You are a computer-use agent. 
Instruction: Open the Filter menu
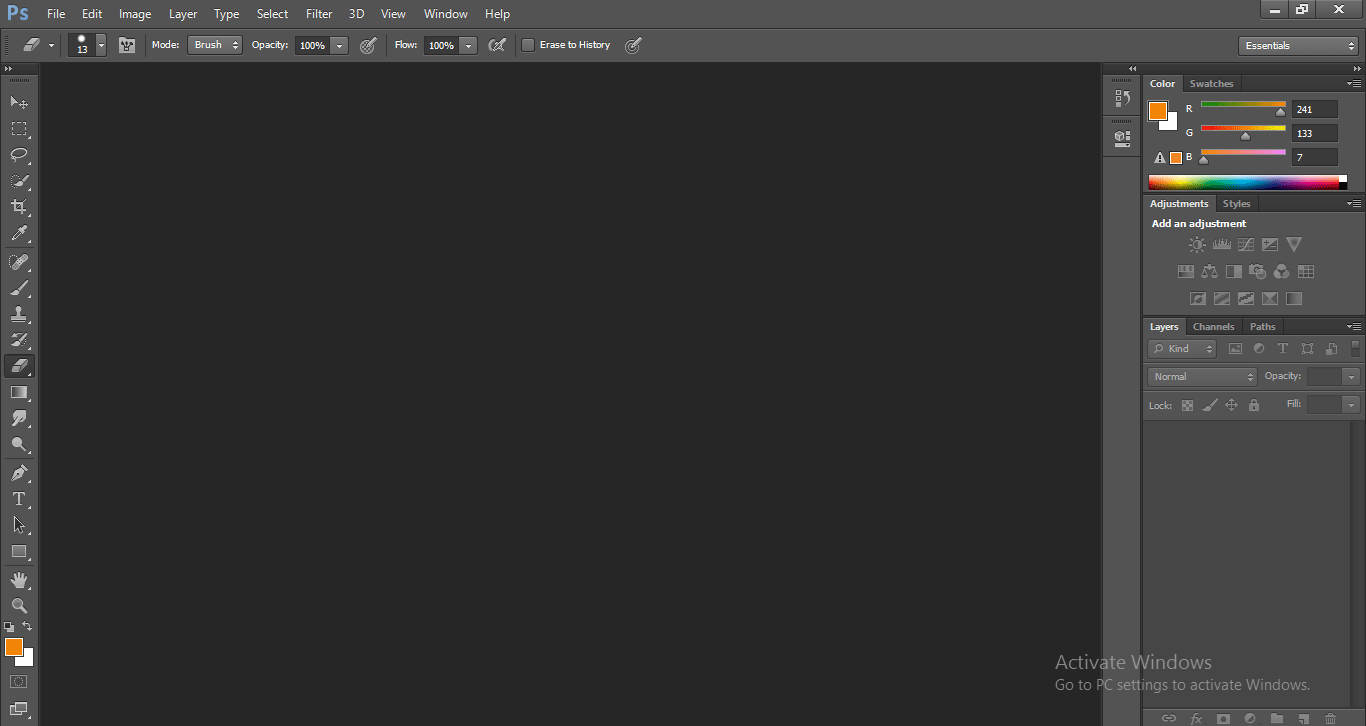[x=318, y=13]
